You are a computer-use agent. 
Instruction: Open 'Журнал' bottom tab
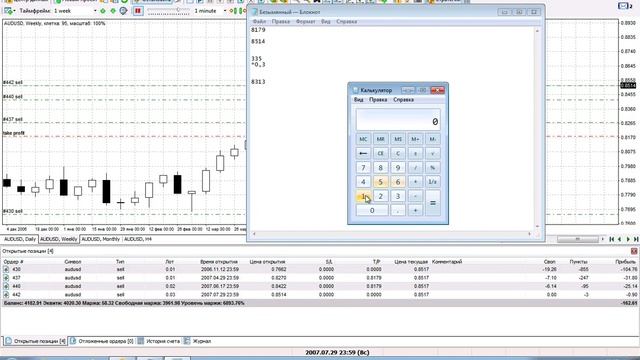197,341
